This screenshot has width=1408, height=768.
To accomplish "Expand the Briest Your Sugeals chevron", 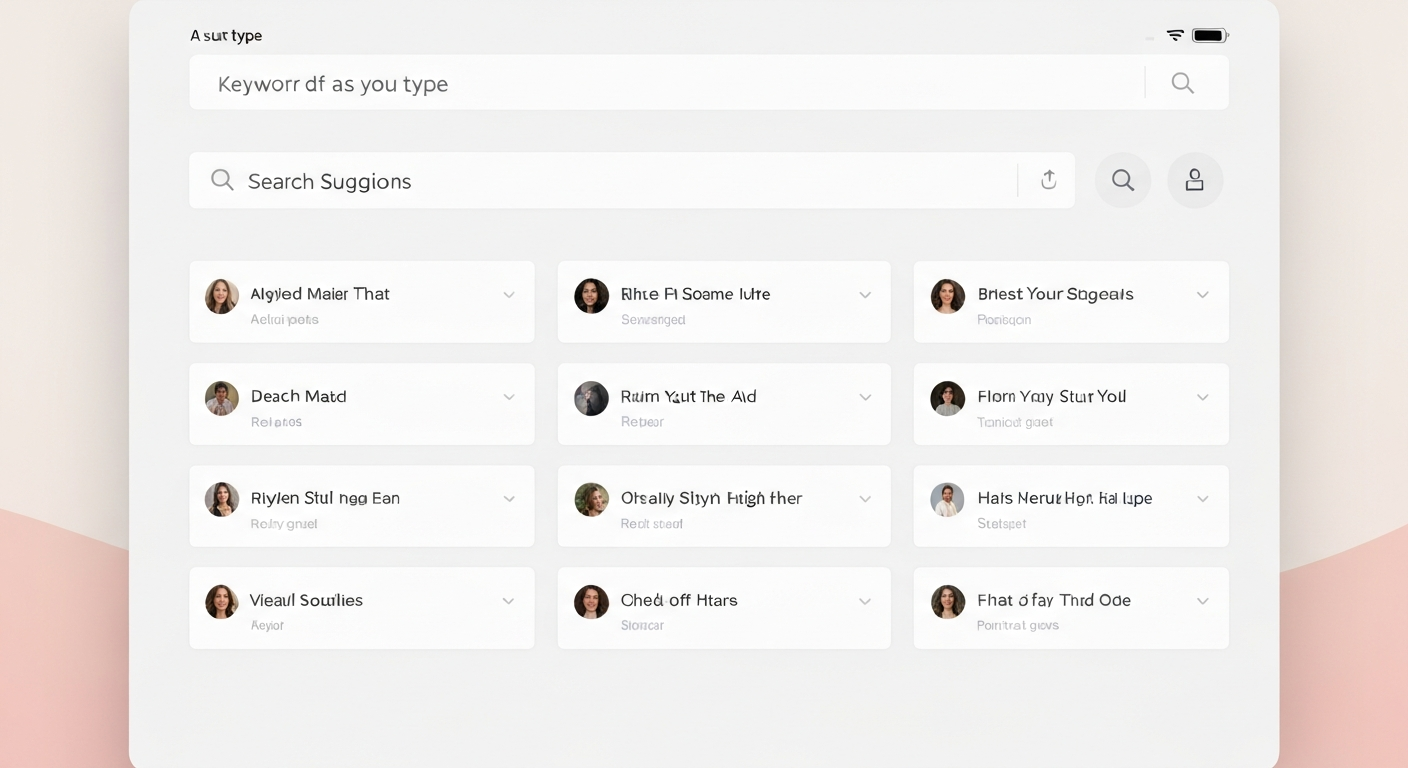I will click(1202, 295).
